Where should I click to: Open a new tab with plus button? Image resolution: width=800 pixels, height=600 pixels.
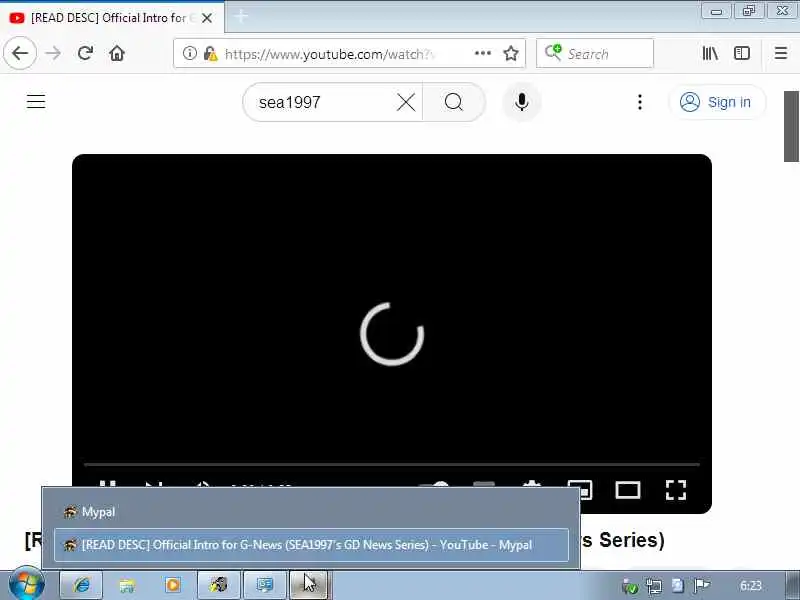pyautogui.click(x=241, y=17)
